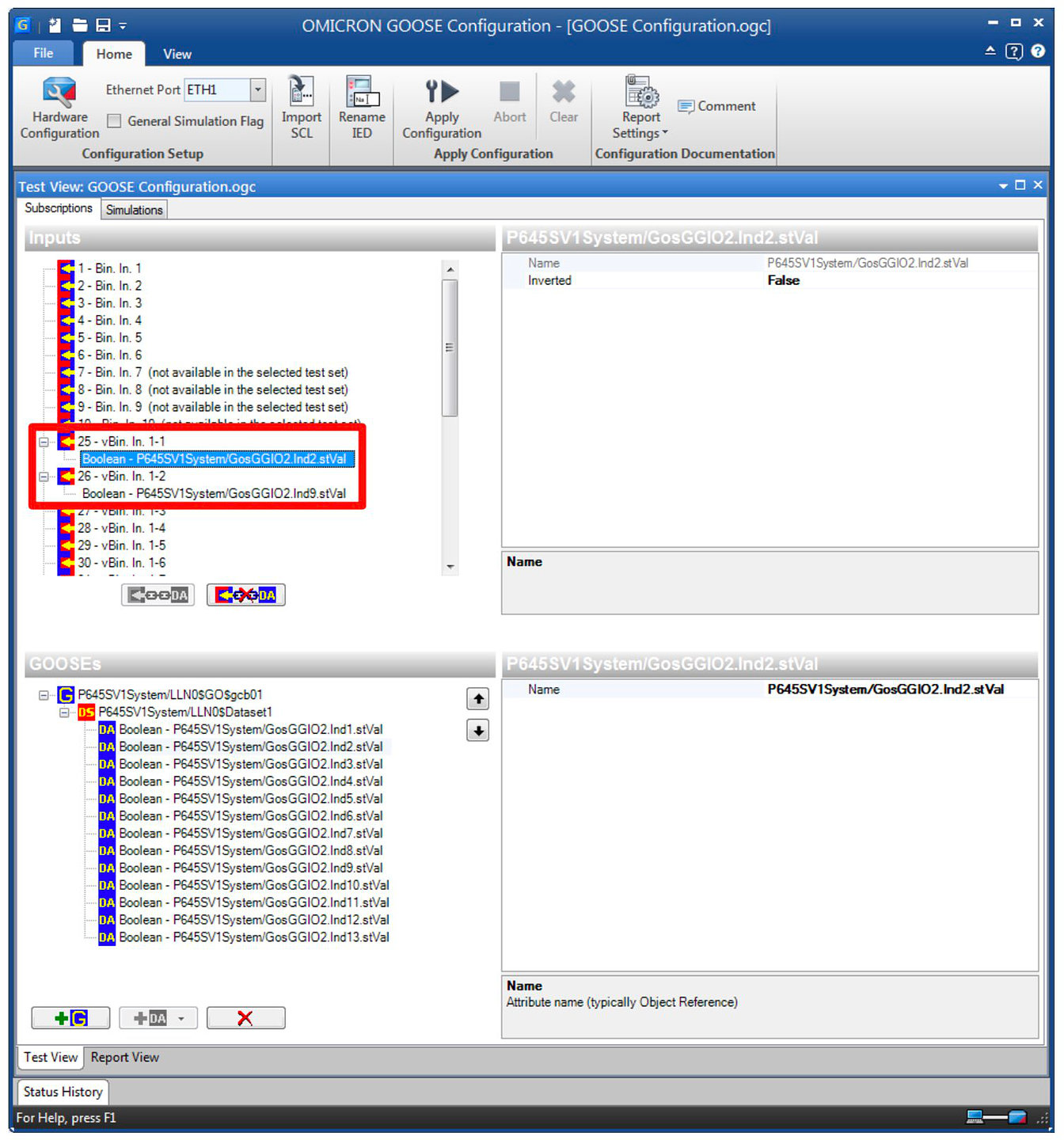The image size is (1064, 1140).
Task: Click the DA icon beside Ind1.stVal
Action: click(x=107, y=730)
